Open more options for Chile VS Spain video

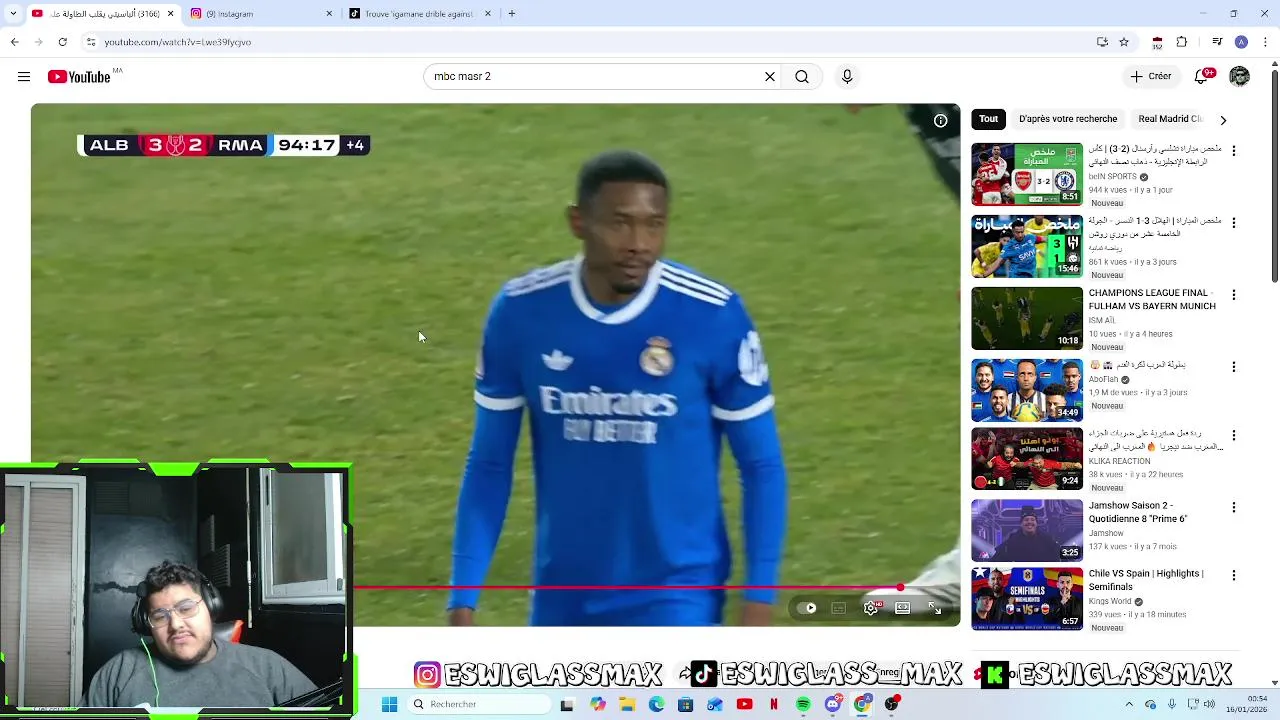point(1234,576)
